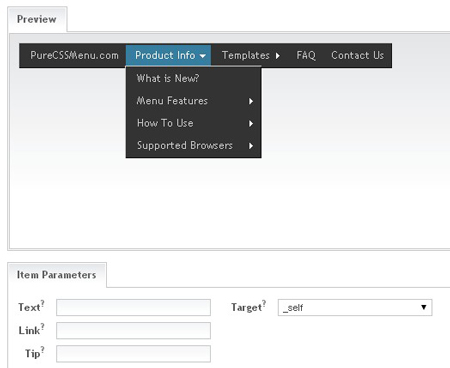The height and width of the screenshot is (368, 450).
Task: Expand the Supported Browsers submenu arrow
Action: point(251,146)
